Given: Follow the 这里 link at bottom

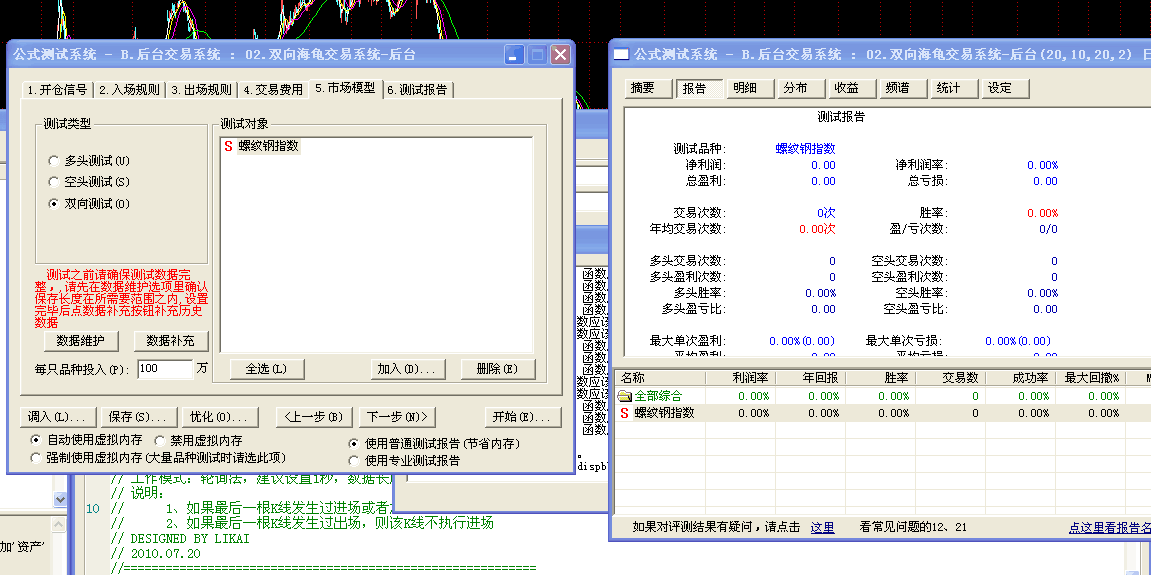Looking at the screenshot, I should pos(822,527).
